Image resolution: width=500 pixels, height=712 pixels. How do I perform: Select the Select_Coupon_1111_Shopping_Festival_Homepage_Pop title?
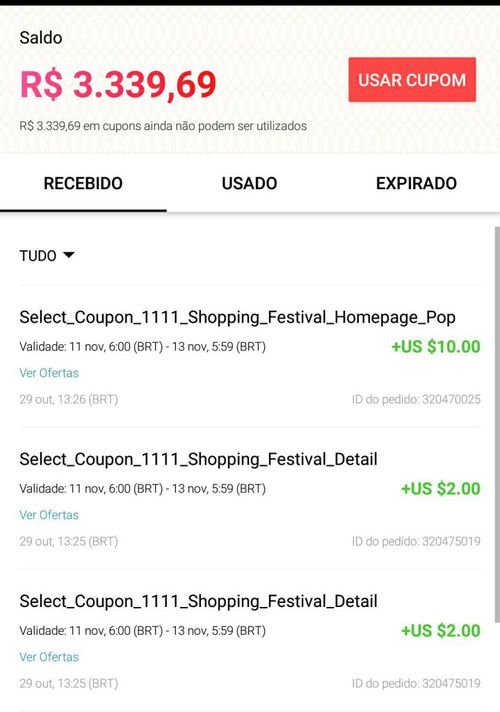(x=238, y=317)
